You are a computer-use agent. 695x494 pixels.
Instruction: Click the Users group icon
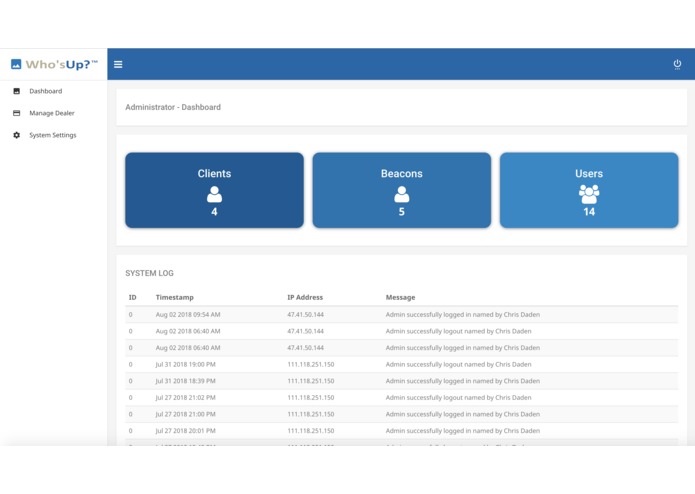(589, 194)
